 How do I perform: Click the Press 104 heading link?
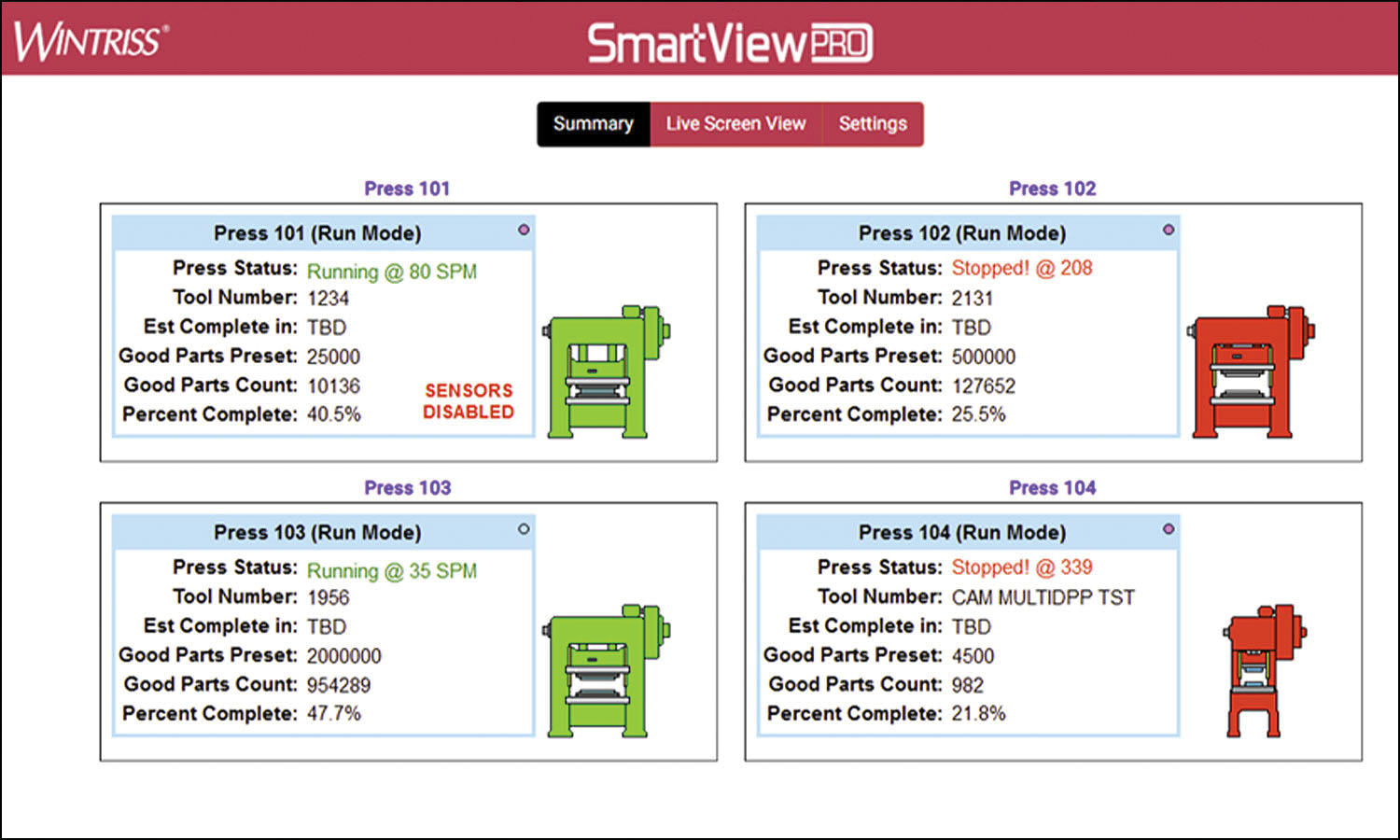point(1053,487)
